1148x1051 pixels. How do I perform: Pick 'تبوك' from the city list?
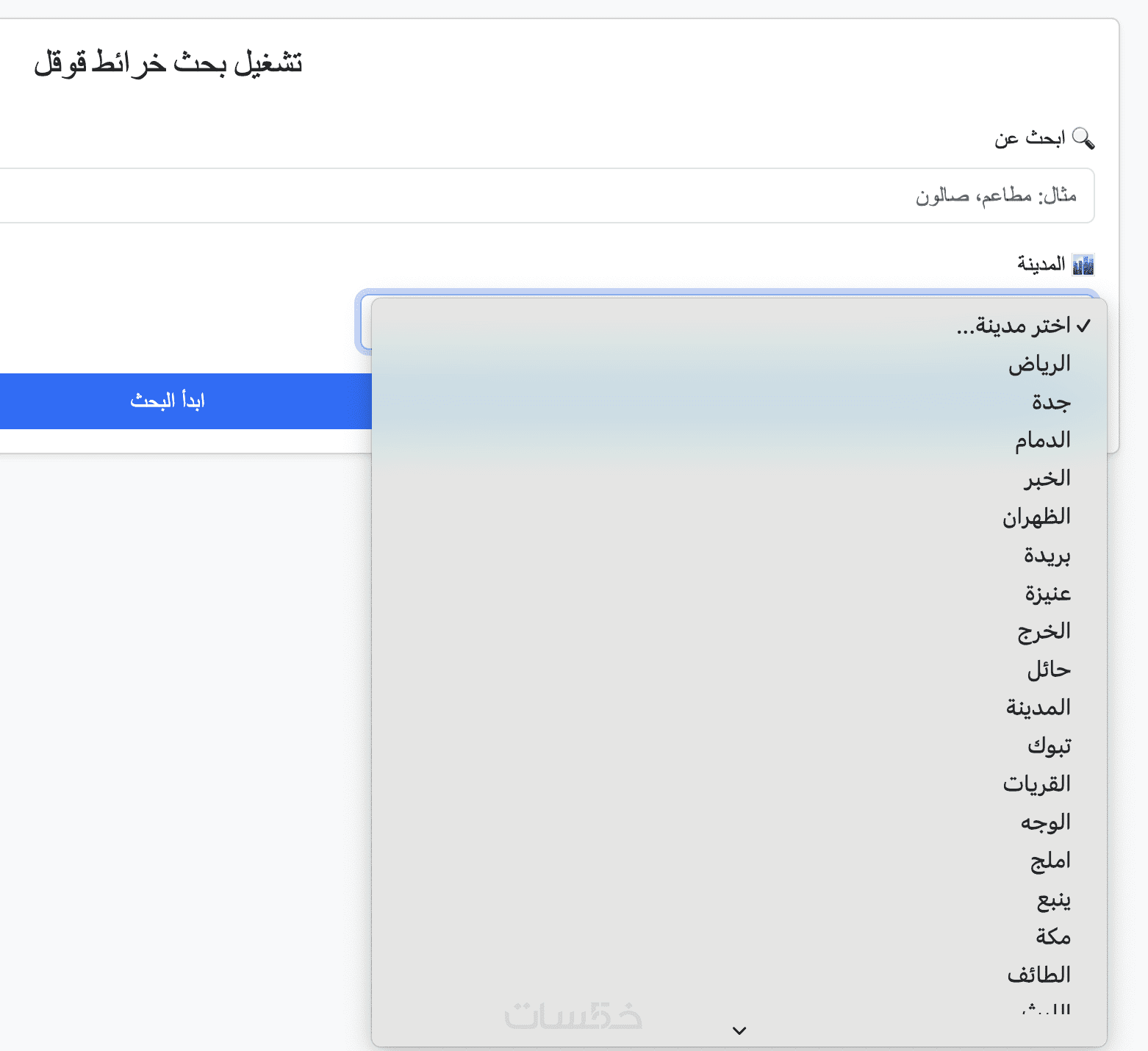click(1049, 746)
